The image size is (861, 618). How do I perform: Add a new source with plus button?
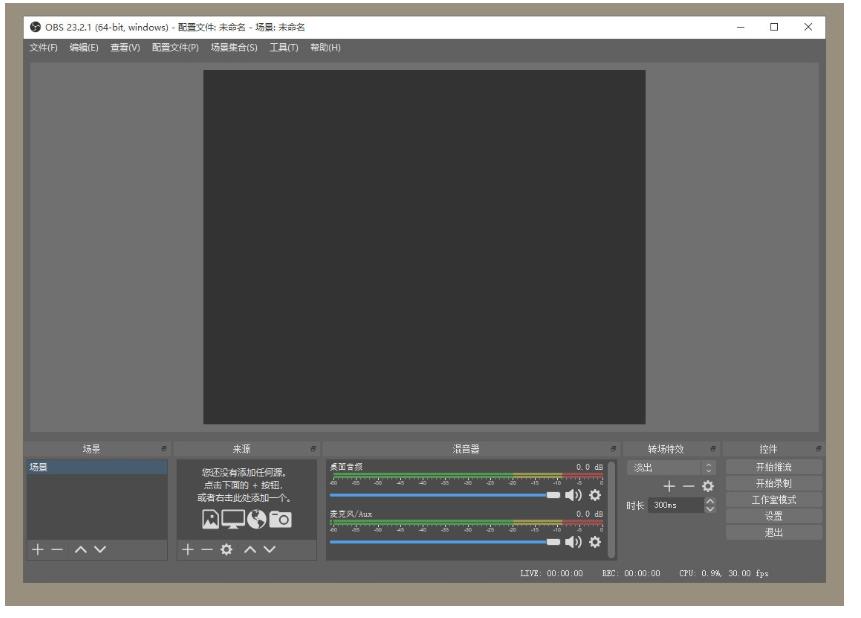click(187, 550)
